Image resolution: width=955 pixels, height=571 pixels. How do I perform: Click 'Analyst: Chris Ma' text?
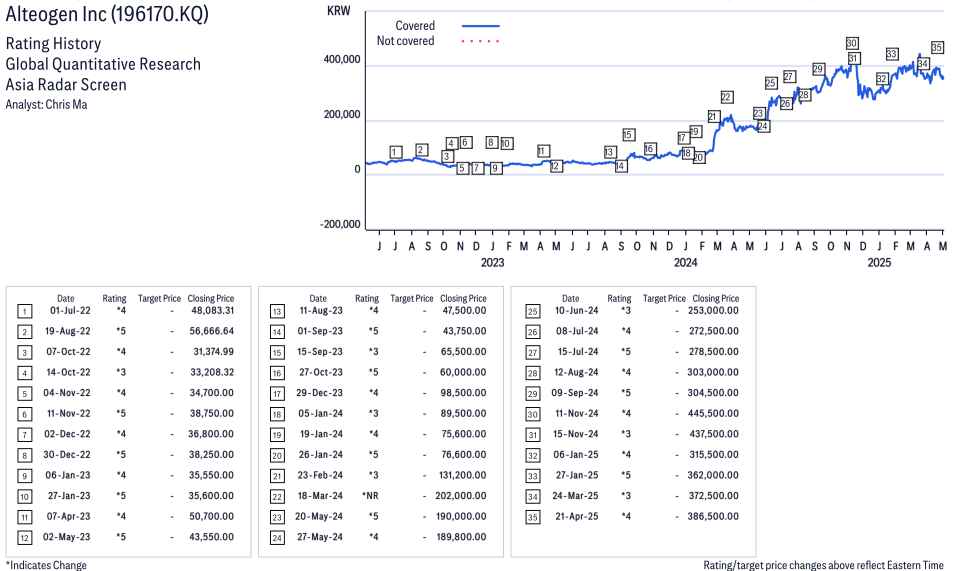(46, 105)
